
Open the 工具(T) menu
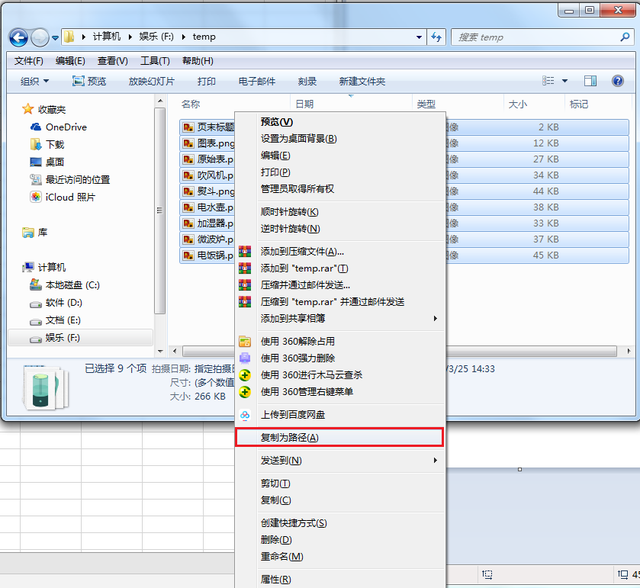click(x=155, y=61)
